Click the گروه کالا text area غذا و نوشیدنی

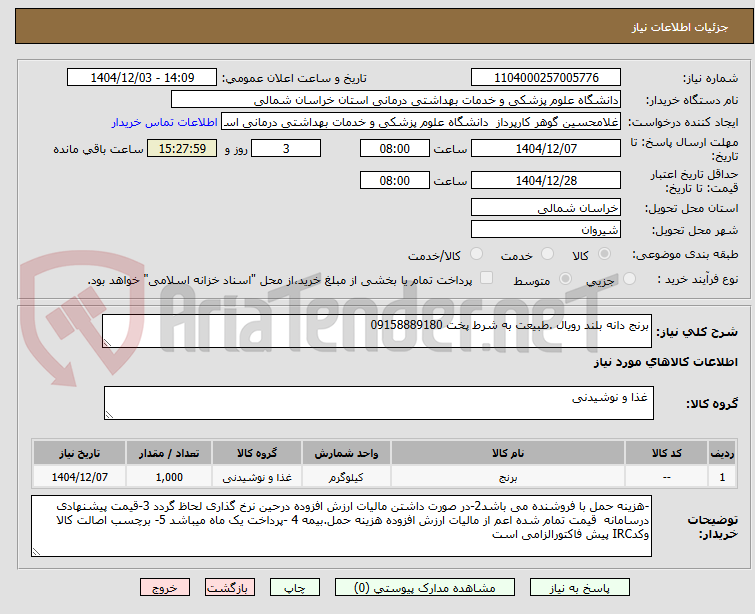[378, 403]
